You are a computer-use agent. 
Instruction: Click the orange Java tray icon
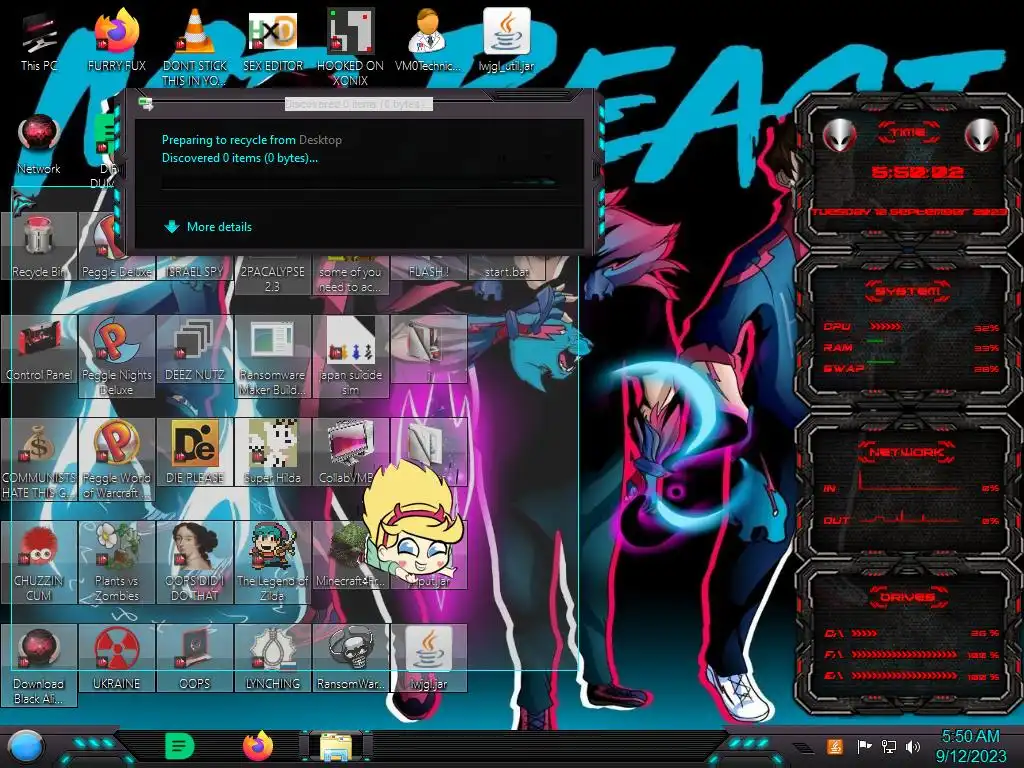835,746
